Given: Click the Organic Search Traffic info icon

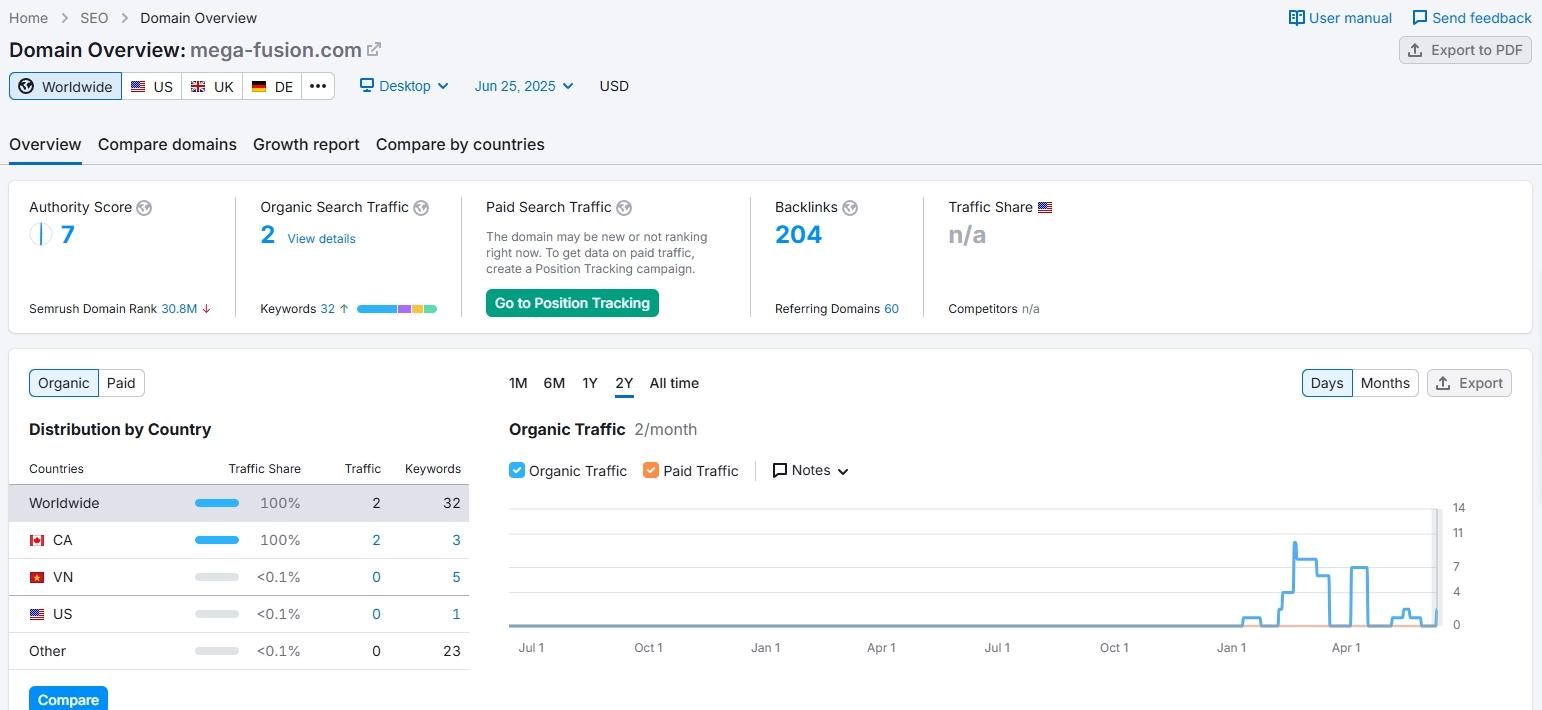Looking at the screenshot, I should click(x=421, y=208).
